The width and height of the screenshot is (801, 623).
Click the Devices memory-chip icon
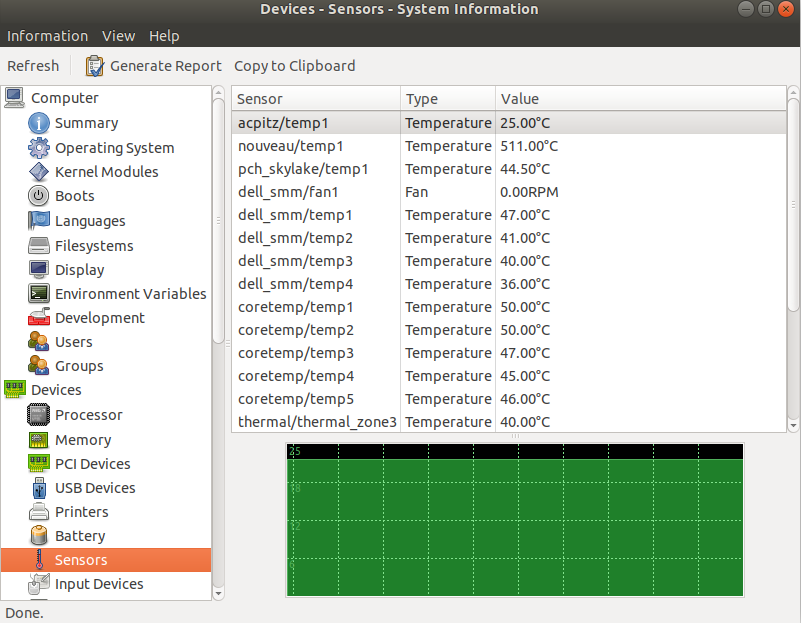click(x=14, y=390)
